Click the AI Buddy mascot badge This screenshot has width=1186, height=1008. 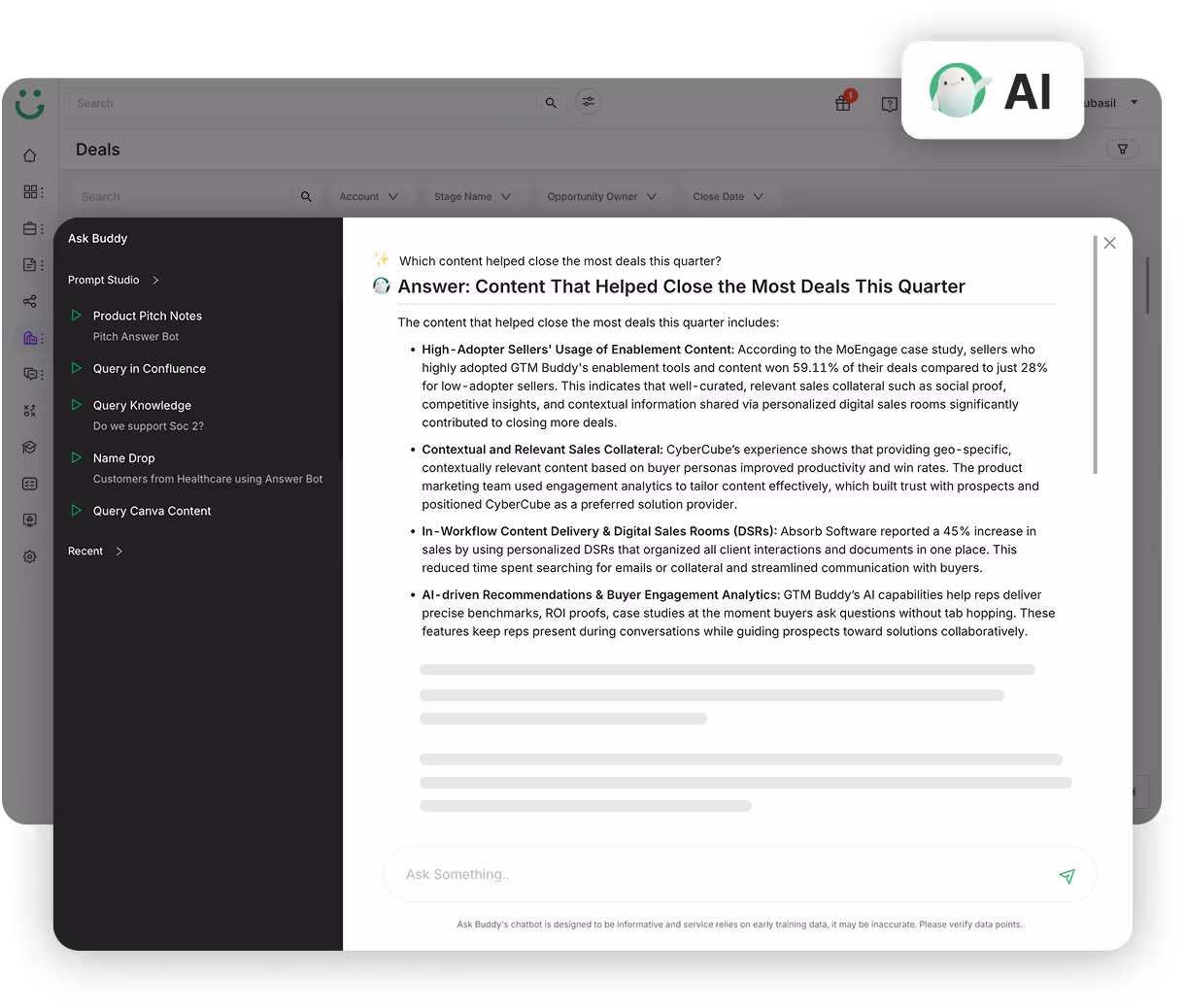[x=993, y=90]
